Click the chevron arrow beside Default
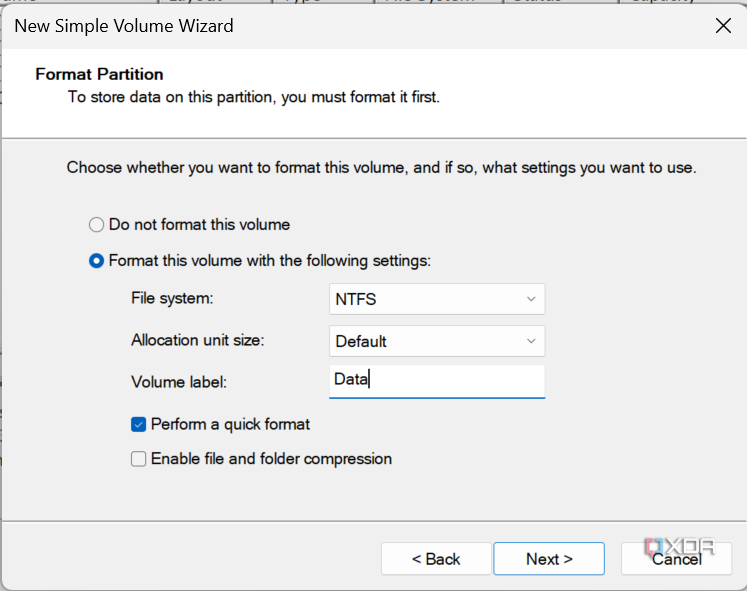This screenshot has width=747, height=591. point(530,341)
